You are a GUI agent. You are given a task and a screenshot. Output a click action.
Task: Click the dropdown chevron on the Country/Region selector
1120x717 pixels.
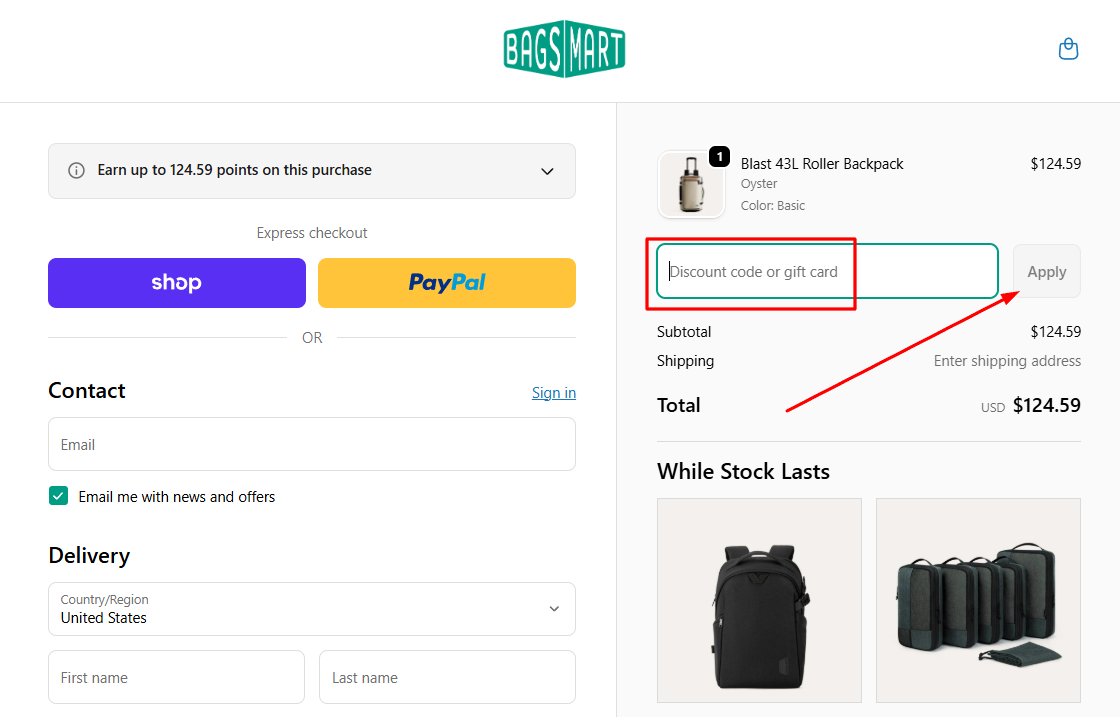553,608
